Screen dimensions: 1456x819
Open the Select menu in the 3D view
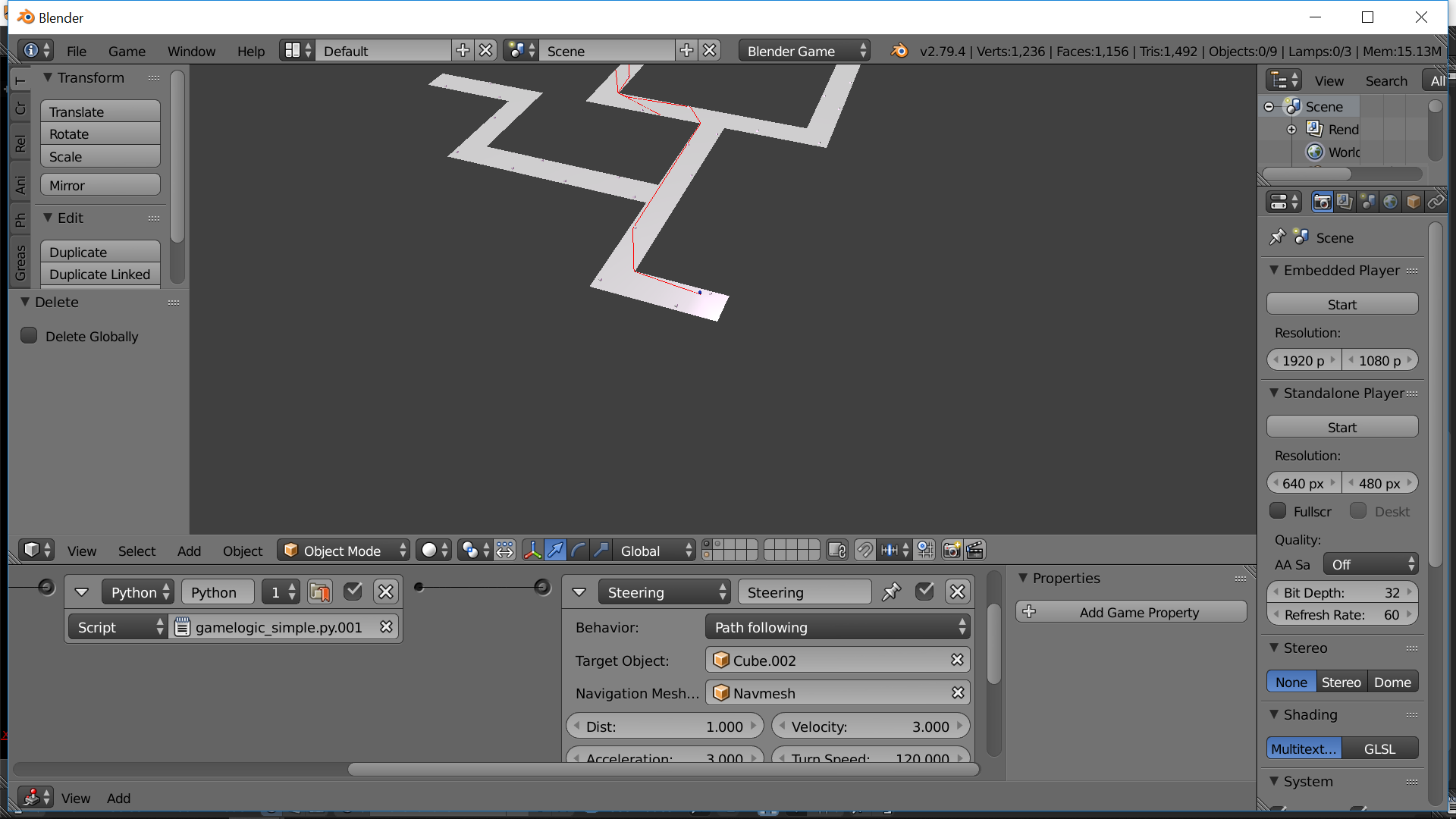point(136,551)
